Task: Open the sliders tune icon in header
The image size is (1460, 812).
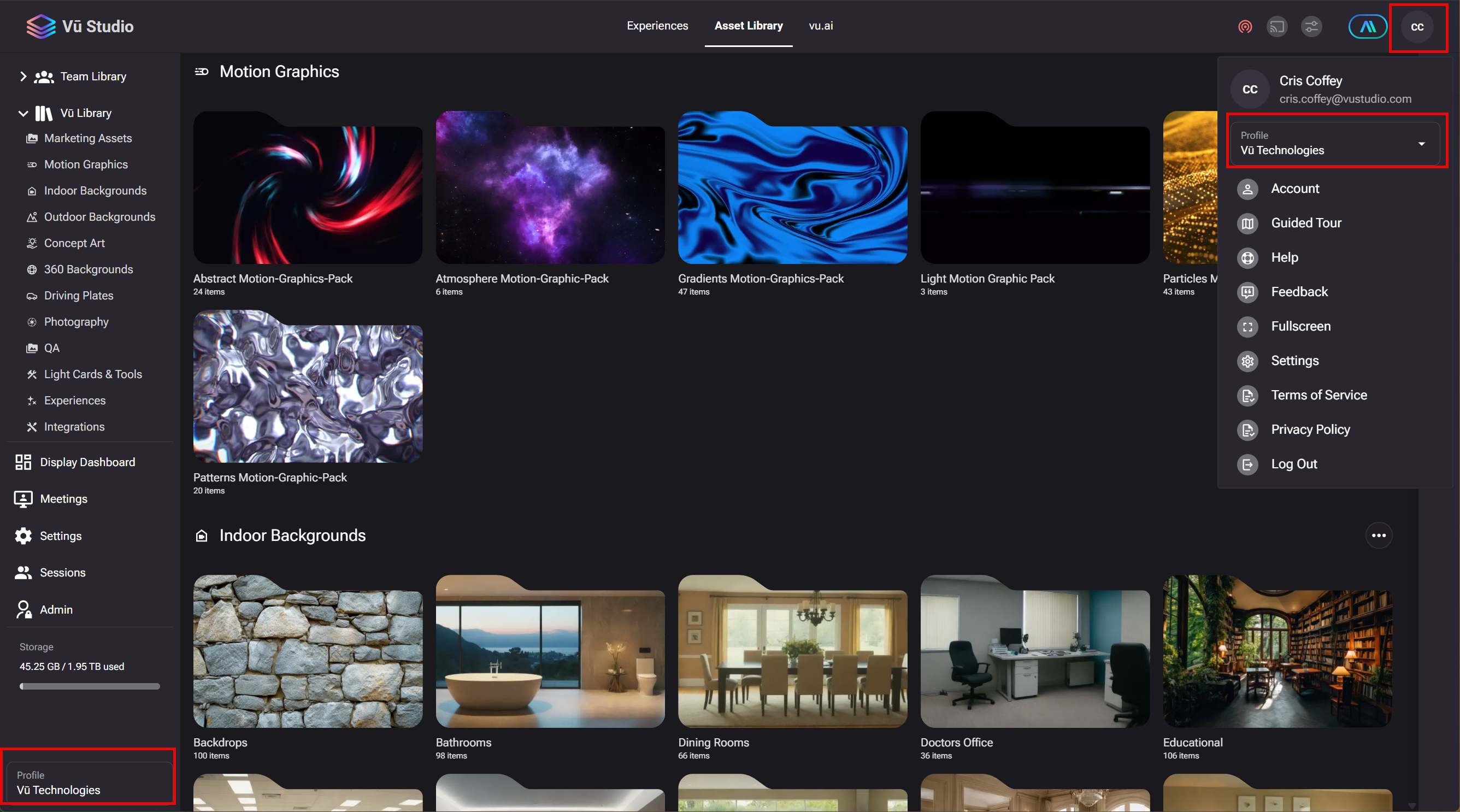Action: (1311, 27)
